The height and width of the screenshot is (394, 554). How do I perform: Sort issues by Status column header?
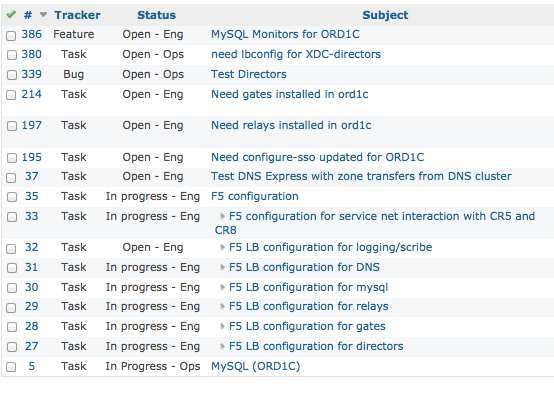tap(157, 15)
